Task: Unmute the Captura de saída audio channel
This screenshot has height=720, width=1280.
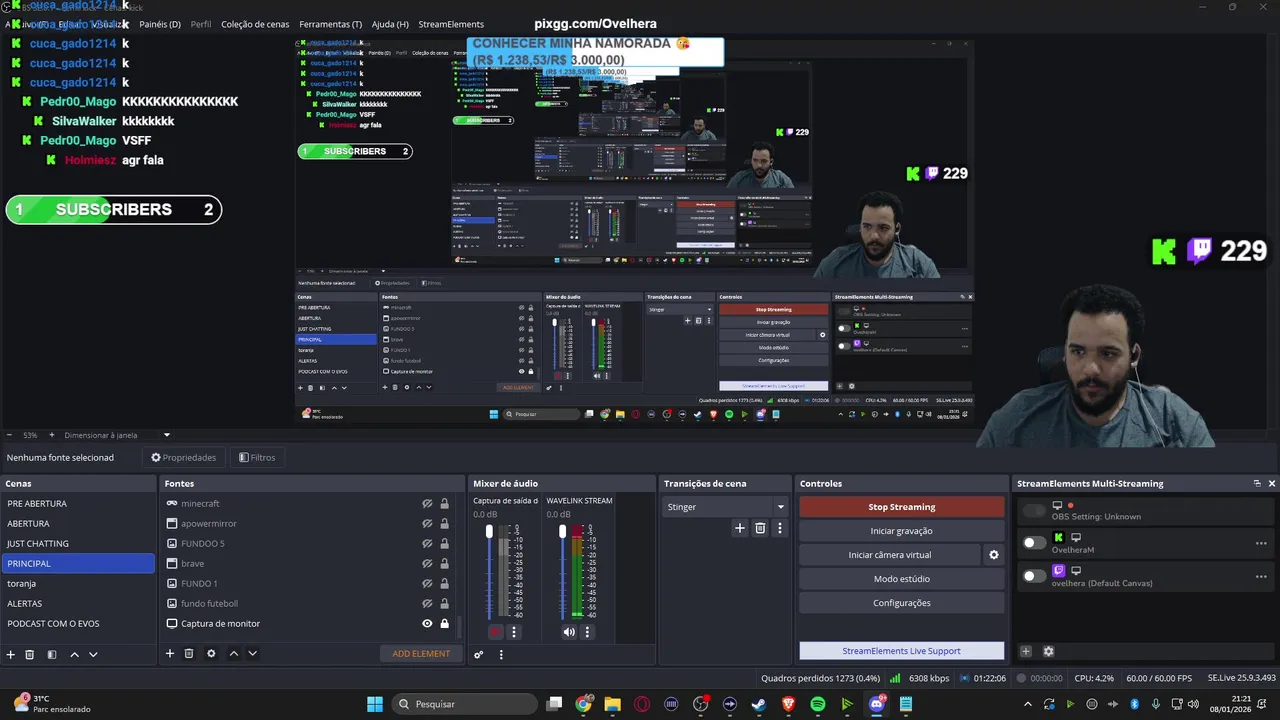Action: tap(496, 632)
